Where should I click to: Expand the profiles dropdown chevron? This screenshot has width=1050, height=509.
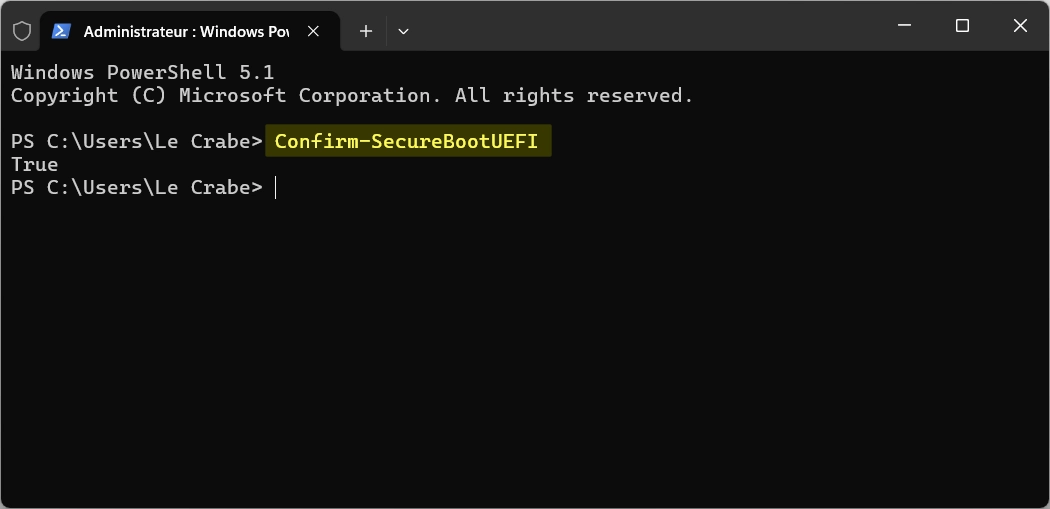click(403, 31)
